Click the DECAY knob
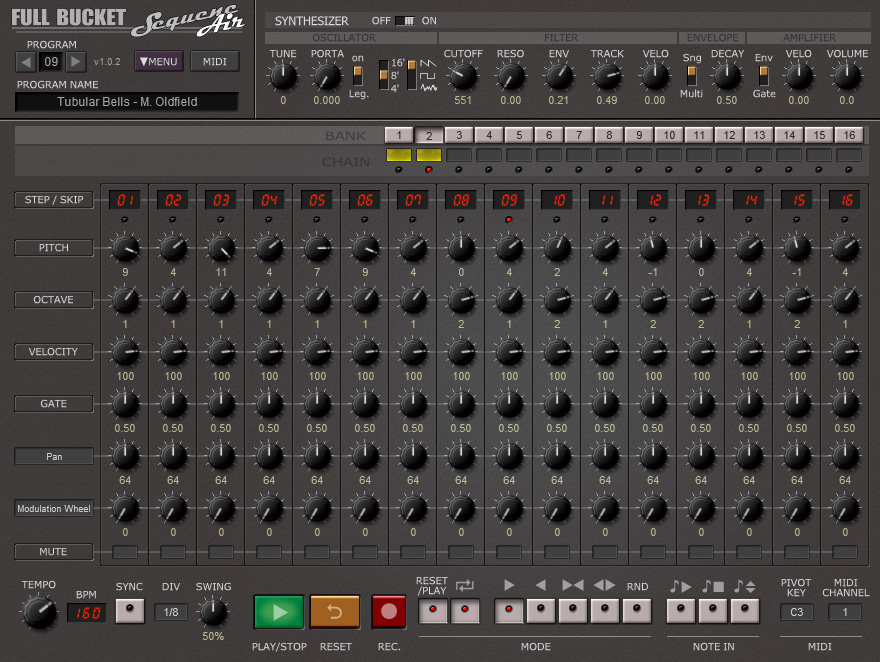Viewport: 880px width, 662px height. click(727, 77)
